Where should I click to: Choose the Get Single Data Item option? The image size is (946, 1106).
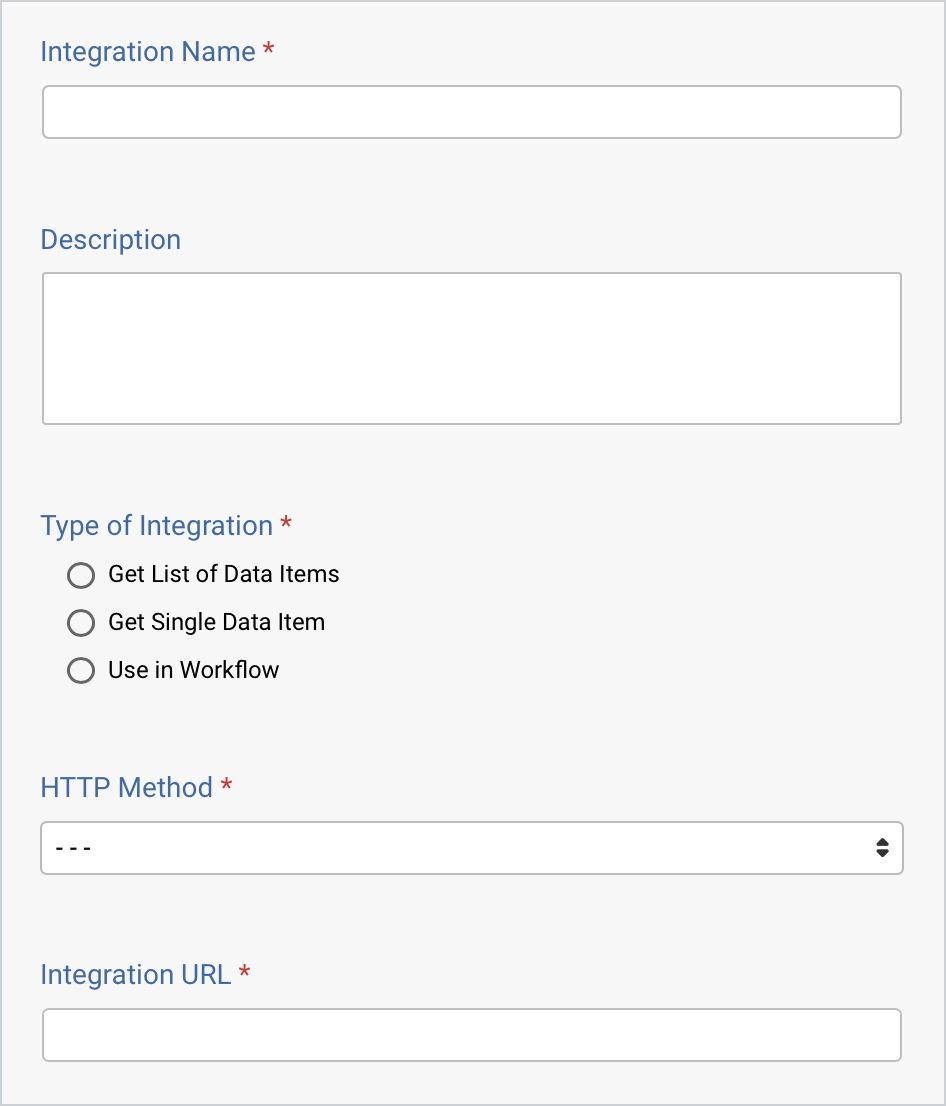81,623
